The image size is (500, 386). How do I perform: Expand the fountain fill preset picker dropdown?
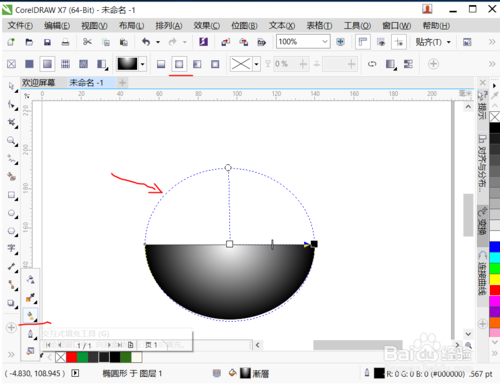(x=143, y=64)
